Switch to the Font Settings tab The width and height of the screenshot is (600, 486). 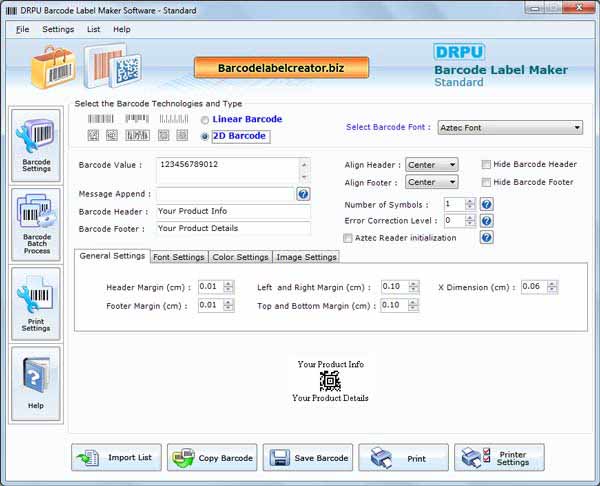click(x=179, y=257)
